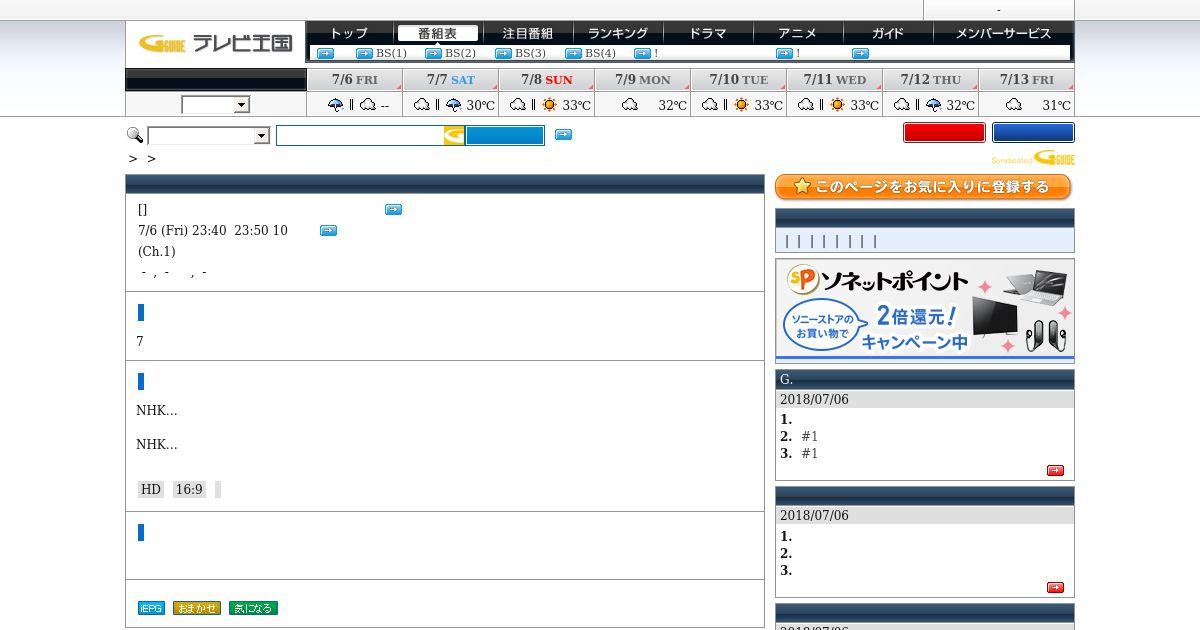Click the first unlabeled arrow in the sub-navigation
1200x630 pixels.
pyautogui.click(x=325, y=53)
